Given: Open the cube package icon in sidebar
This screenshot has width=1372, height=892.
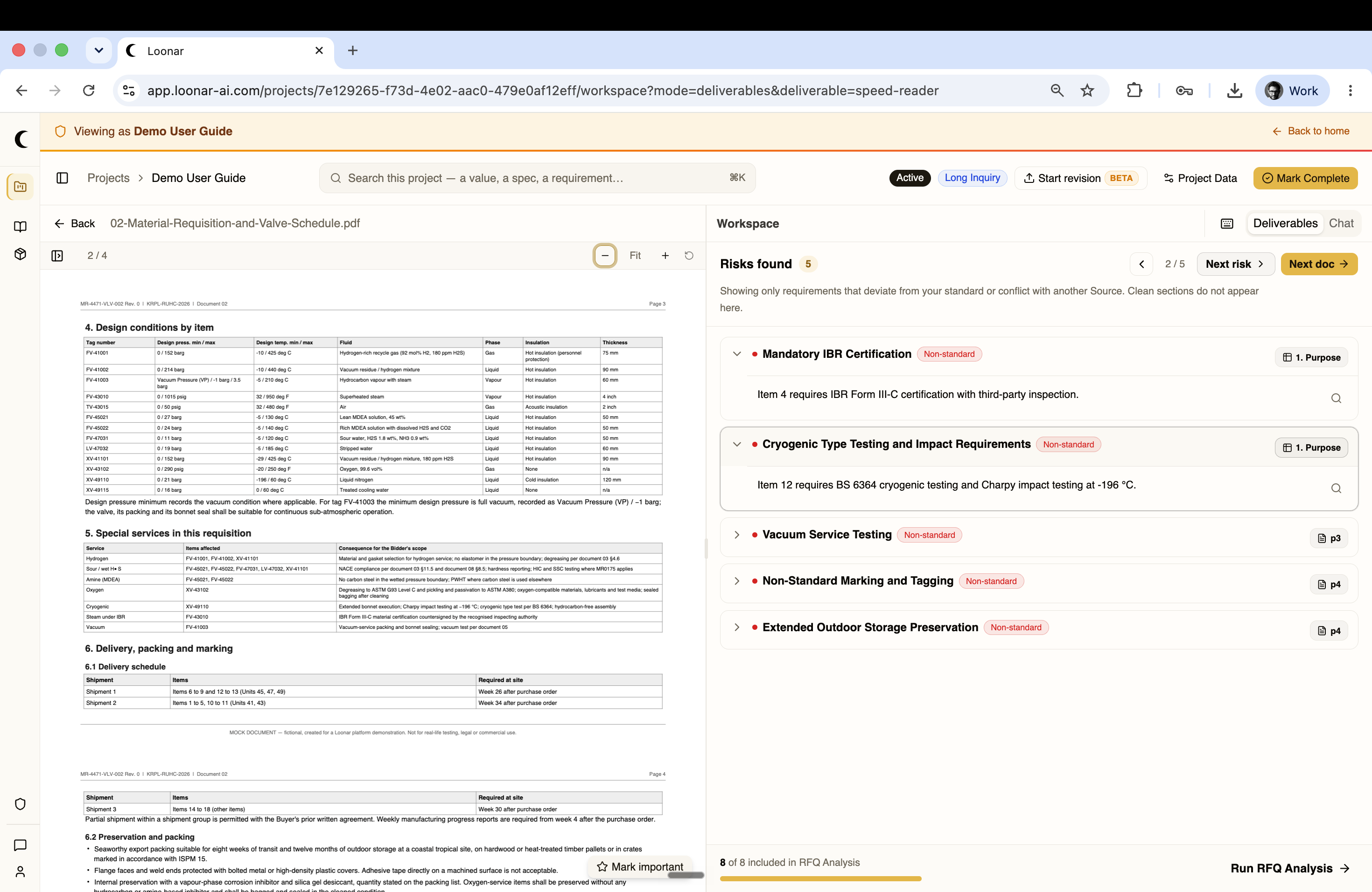Looking at the screenshot, I should coord(20,254).
